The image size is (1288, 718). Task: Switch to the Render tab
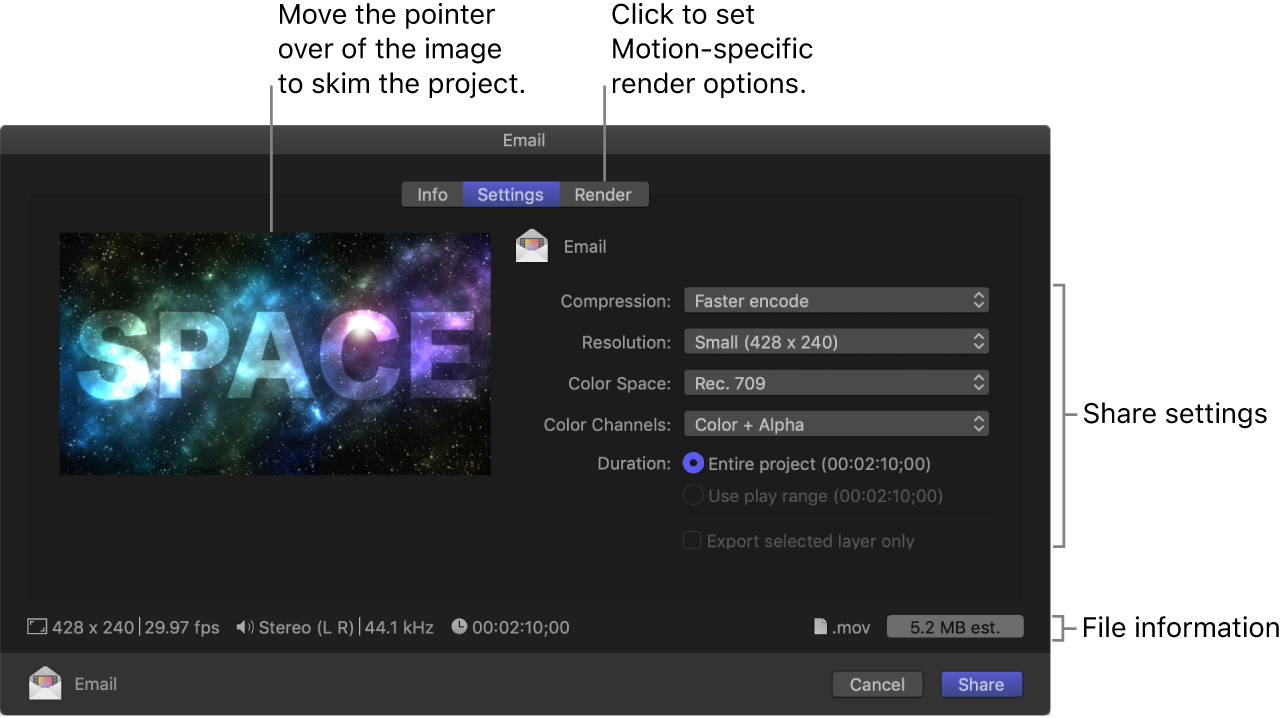[603, 194]
